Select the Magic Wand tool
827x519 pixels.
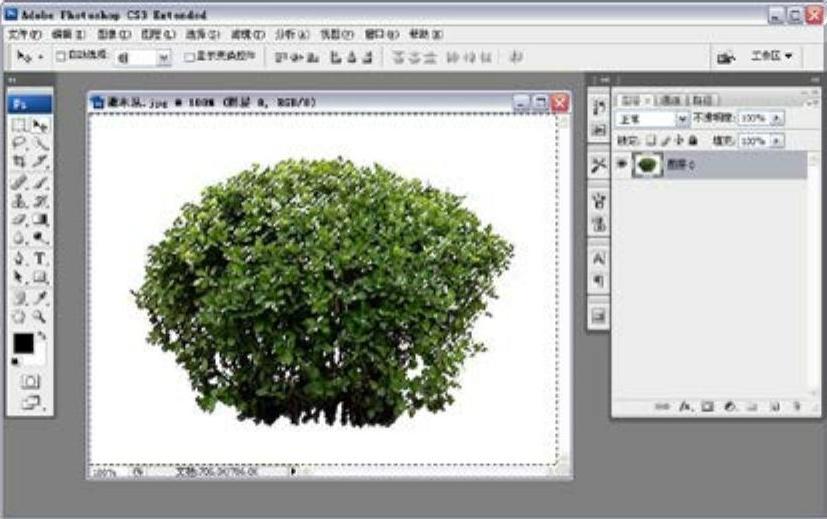pyautogui.click(x=40, y=143)
